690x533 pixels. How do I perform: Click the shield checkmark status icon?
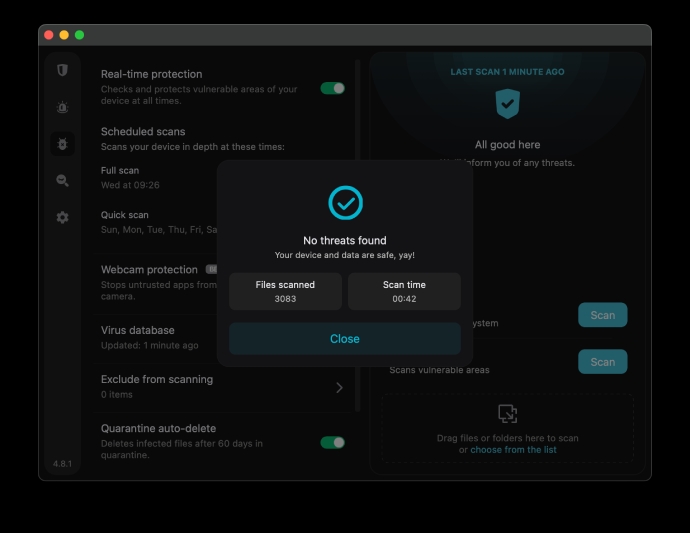coord(508,103)
